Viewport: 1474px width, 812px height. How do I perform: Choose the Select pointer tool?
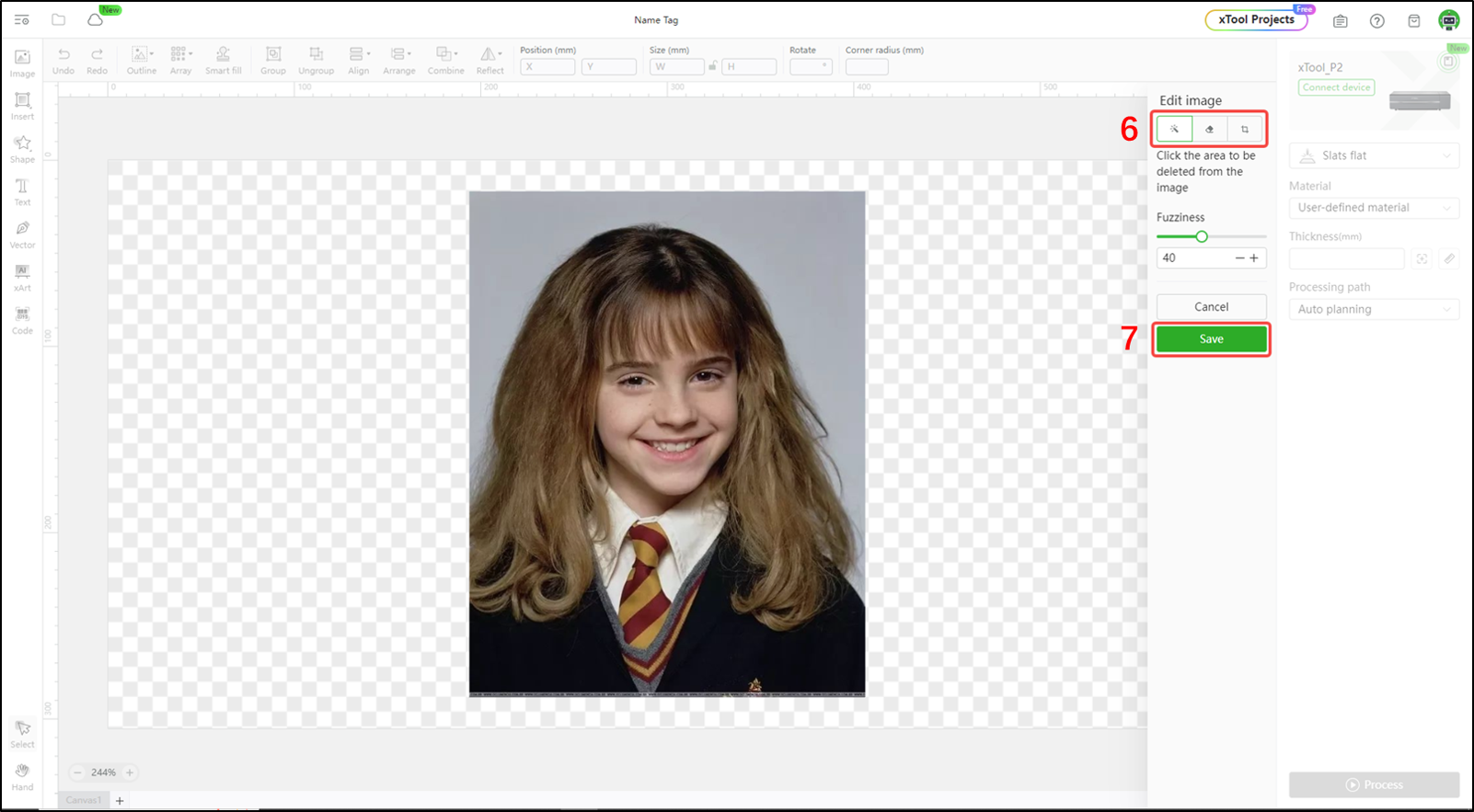coord(22,734)
